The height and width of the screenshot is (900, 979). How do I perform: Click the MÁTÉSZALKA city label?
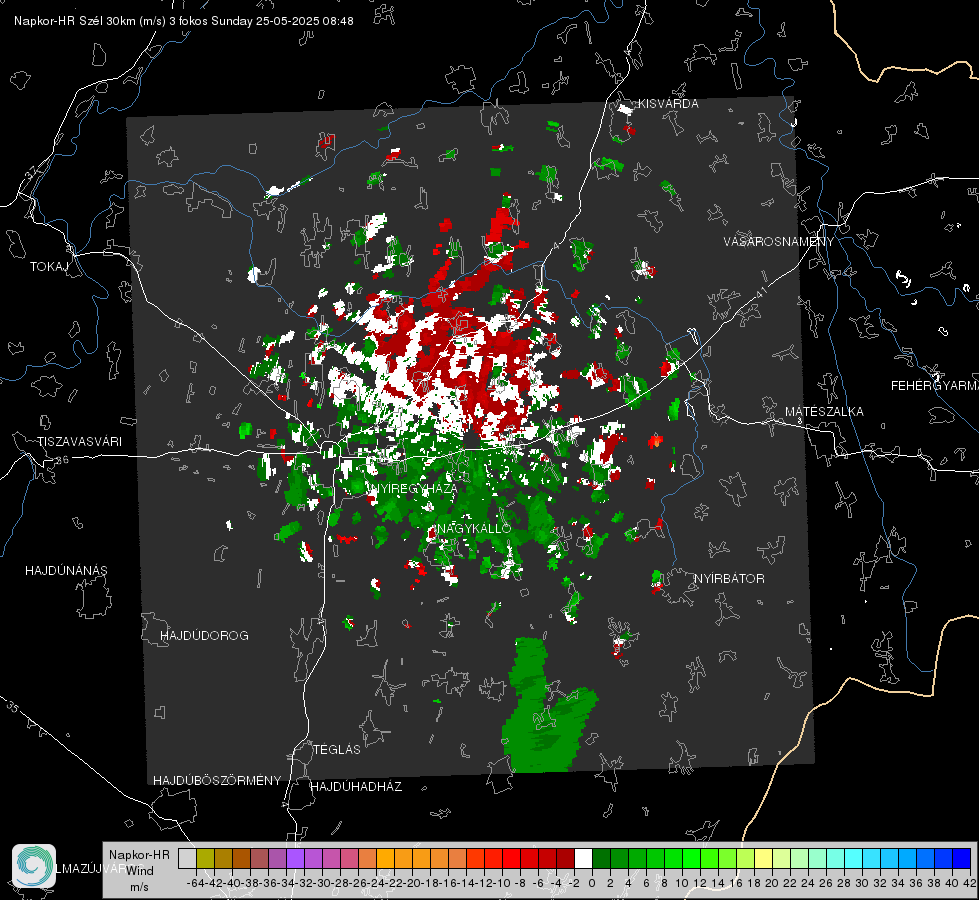(824, 412)
